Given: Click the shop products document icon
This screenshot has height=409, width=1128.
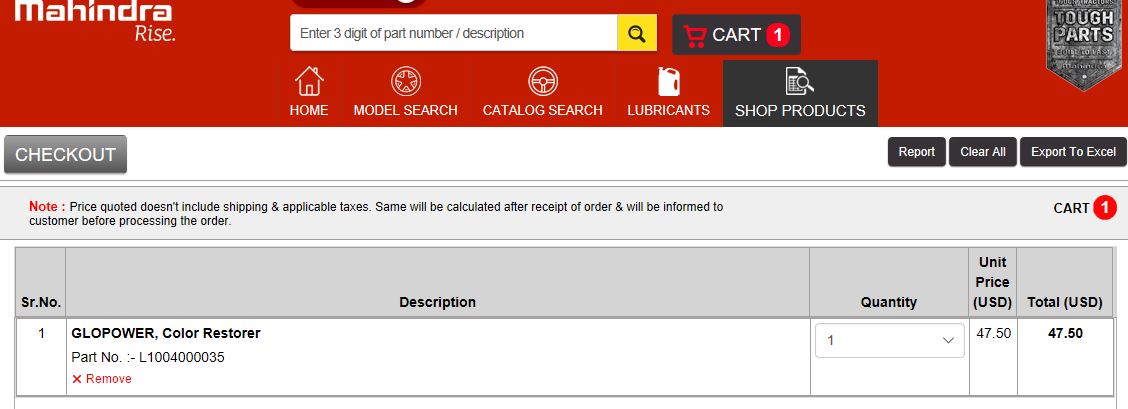Looking at the screenshot, I should tap(799, 81).
